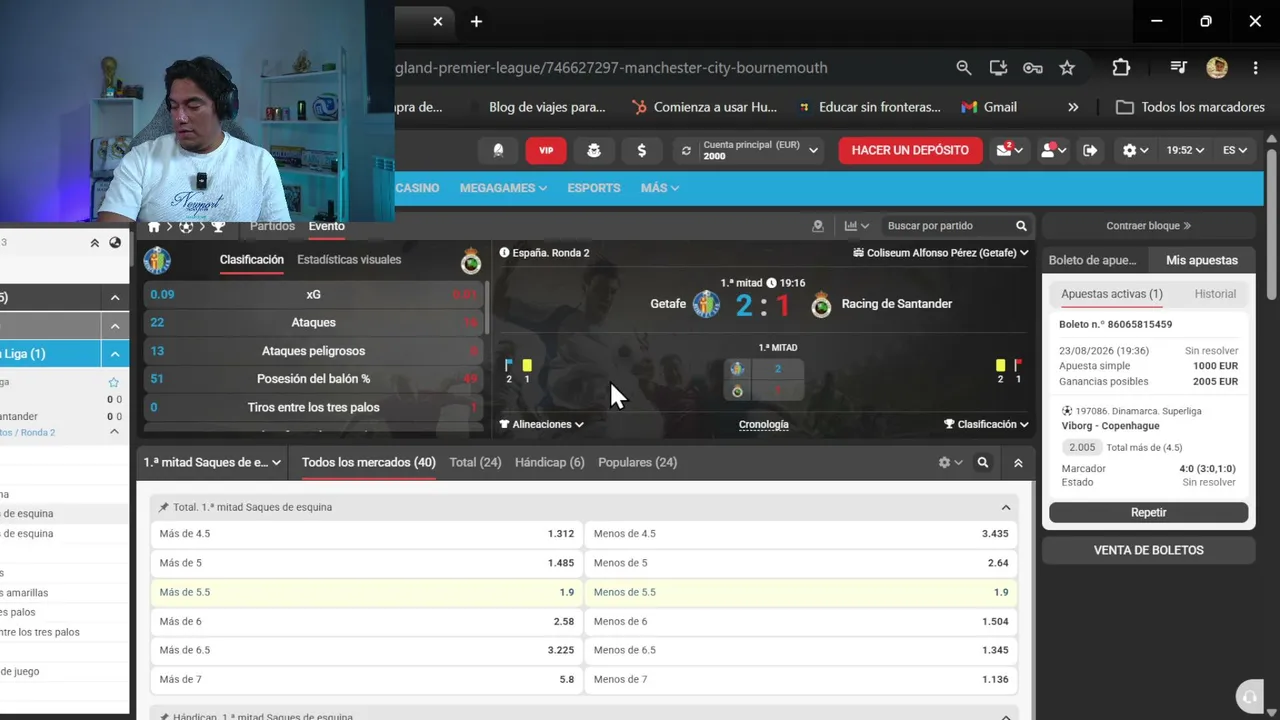The image size is (1280, 720).
Task: Open the statistics chart dropdown
Action: click(x=856, y=226)
